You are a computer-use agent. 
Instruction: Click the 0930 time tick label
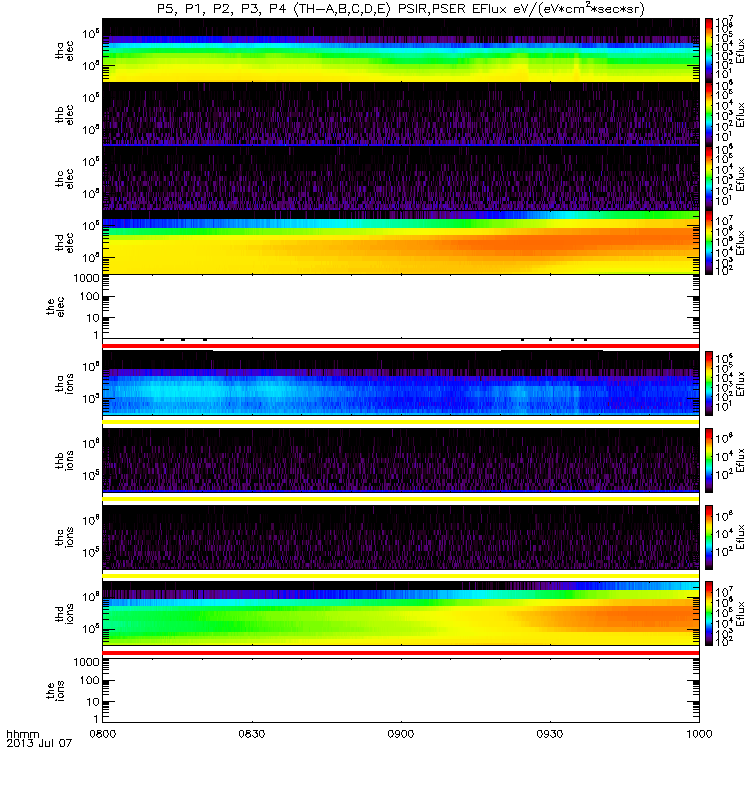click(550, 734)
